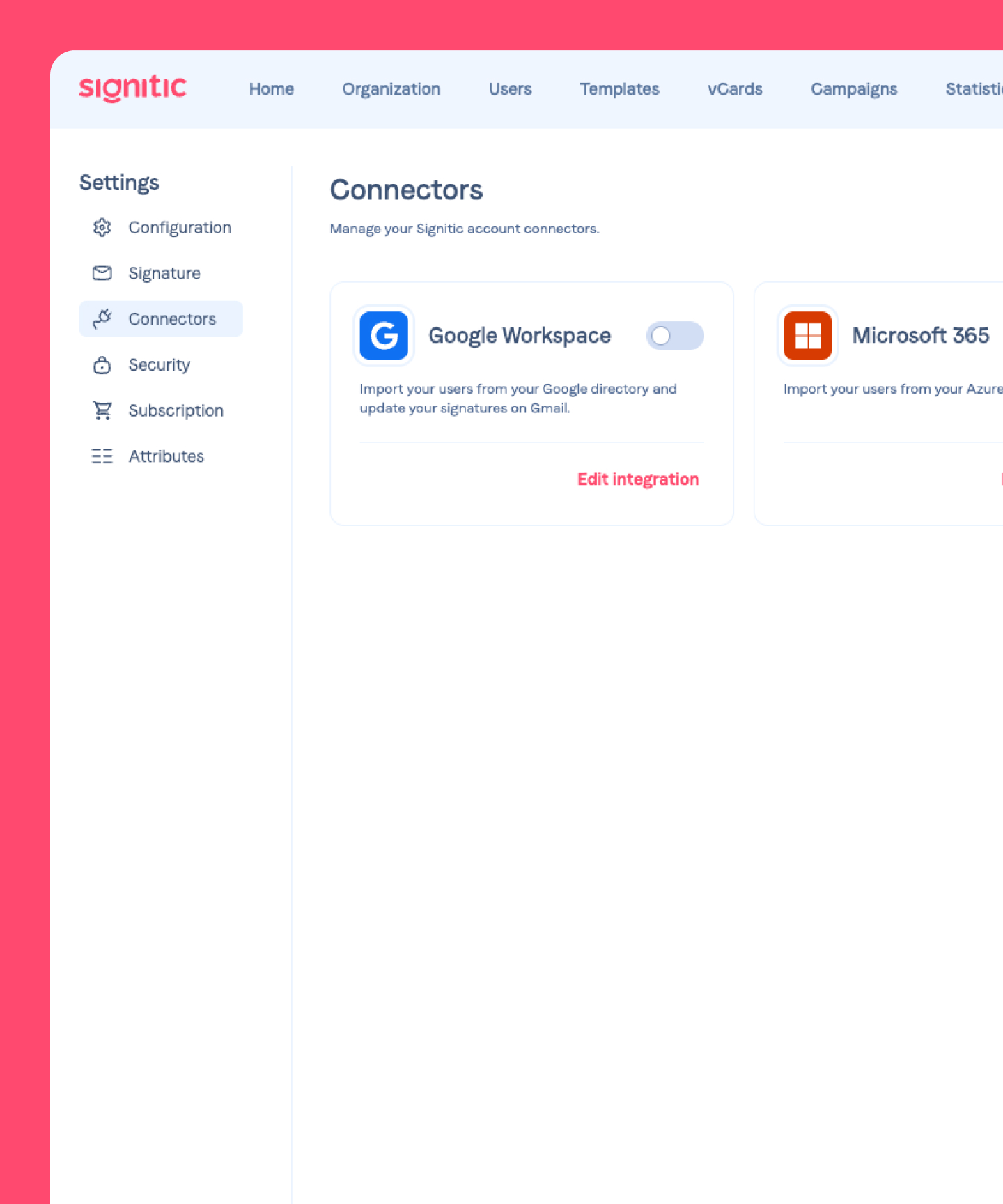Click the Subscription cart icon
The image size is (1003, 1204).
pos(102,410)
